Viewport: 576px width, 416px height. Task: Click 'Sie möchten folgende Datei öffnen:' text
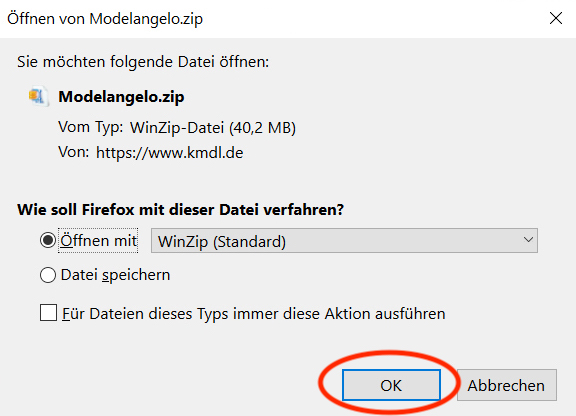143,62
